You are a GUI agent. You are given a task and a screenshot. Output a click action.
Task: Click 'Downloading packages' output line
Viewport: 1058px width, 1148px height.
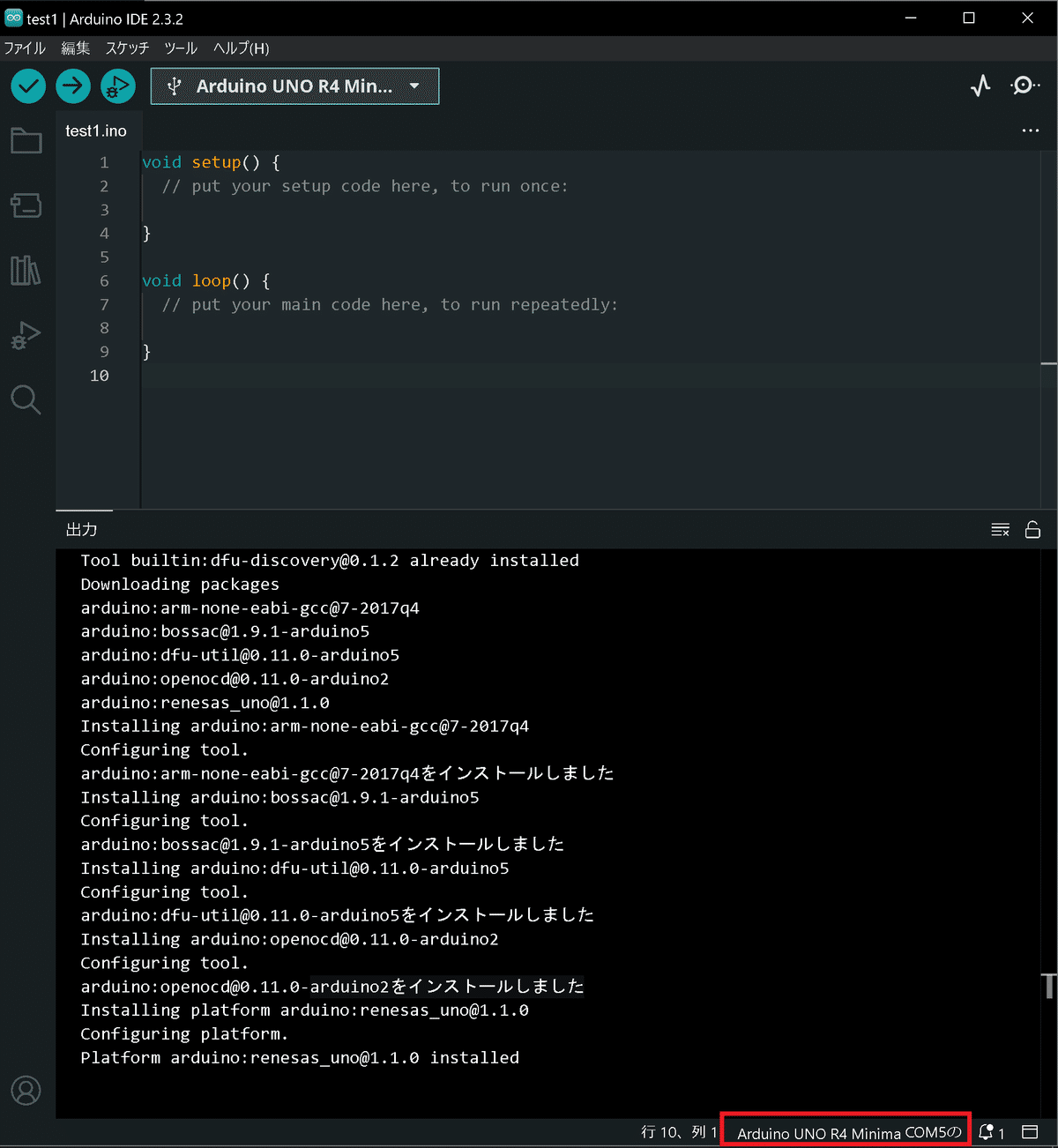[x=180, y=585]
